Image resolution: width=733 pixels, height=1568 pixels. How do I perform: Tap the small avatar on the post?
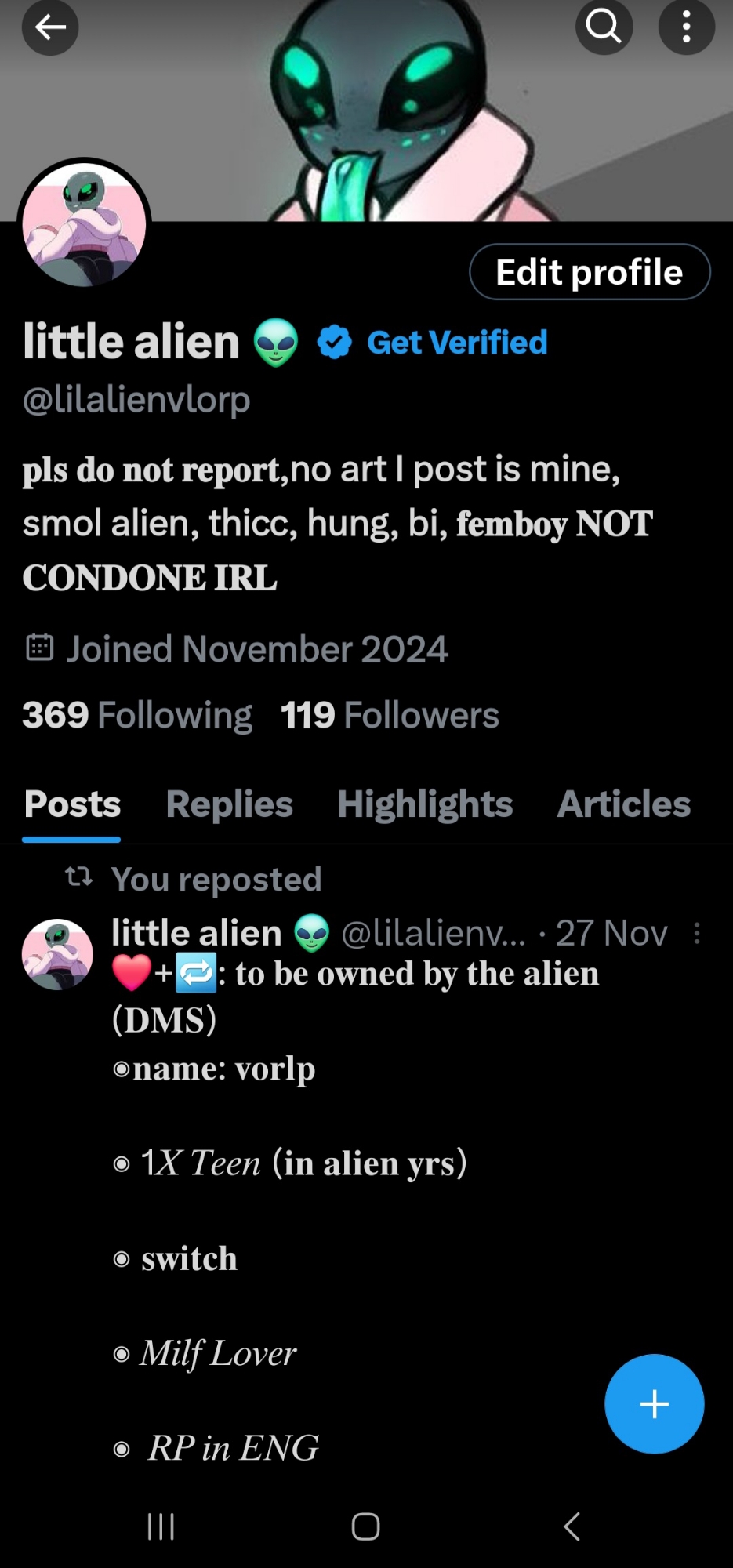[x=57, y=954]
